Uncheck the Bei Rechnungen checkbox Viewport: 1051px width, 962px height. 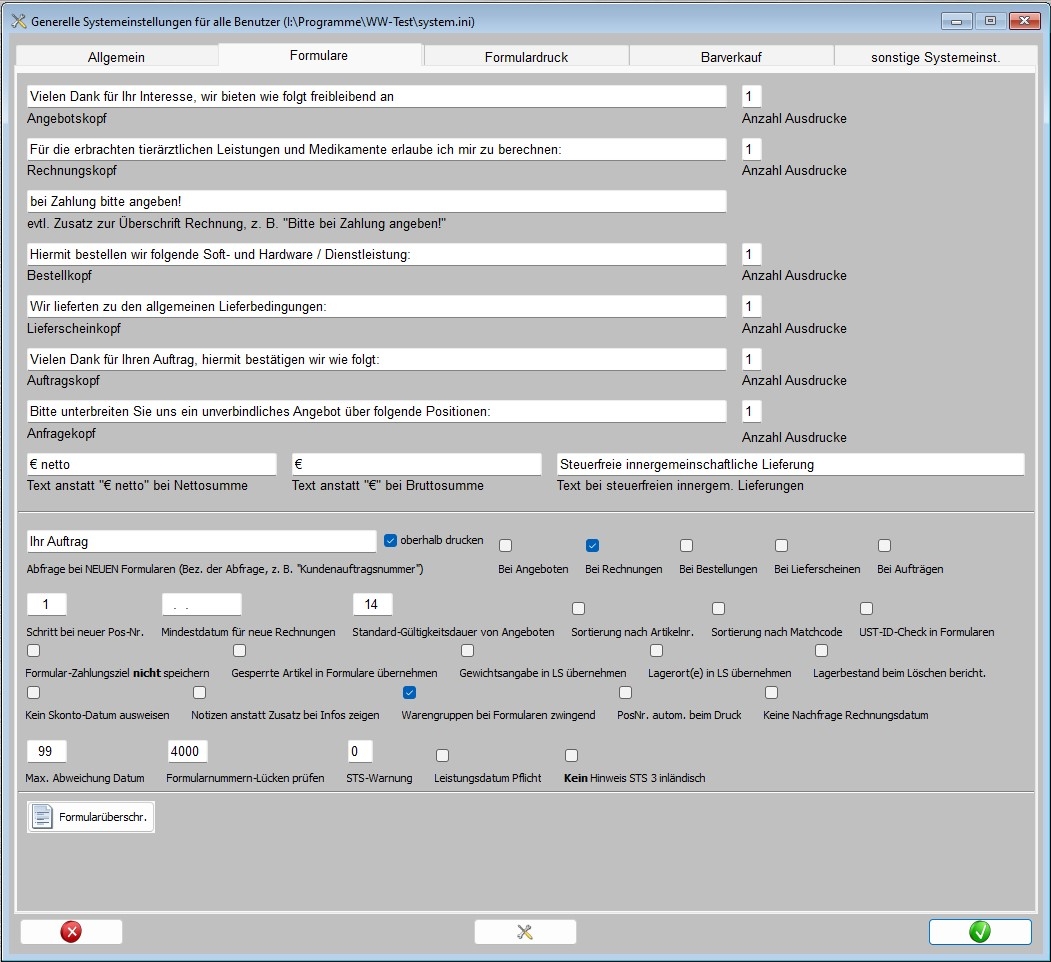593,546
